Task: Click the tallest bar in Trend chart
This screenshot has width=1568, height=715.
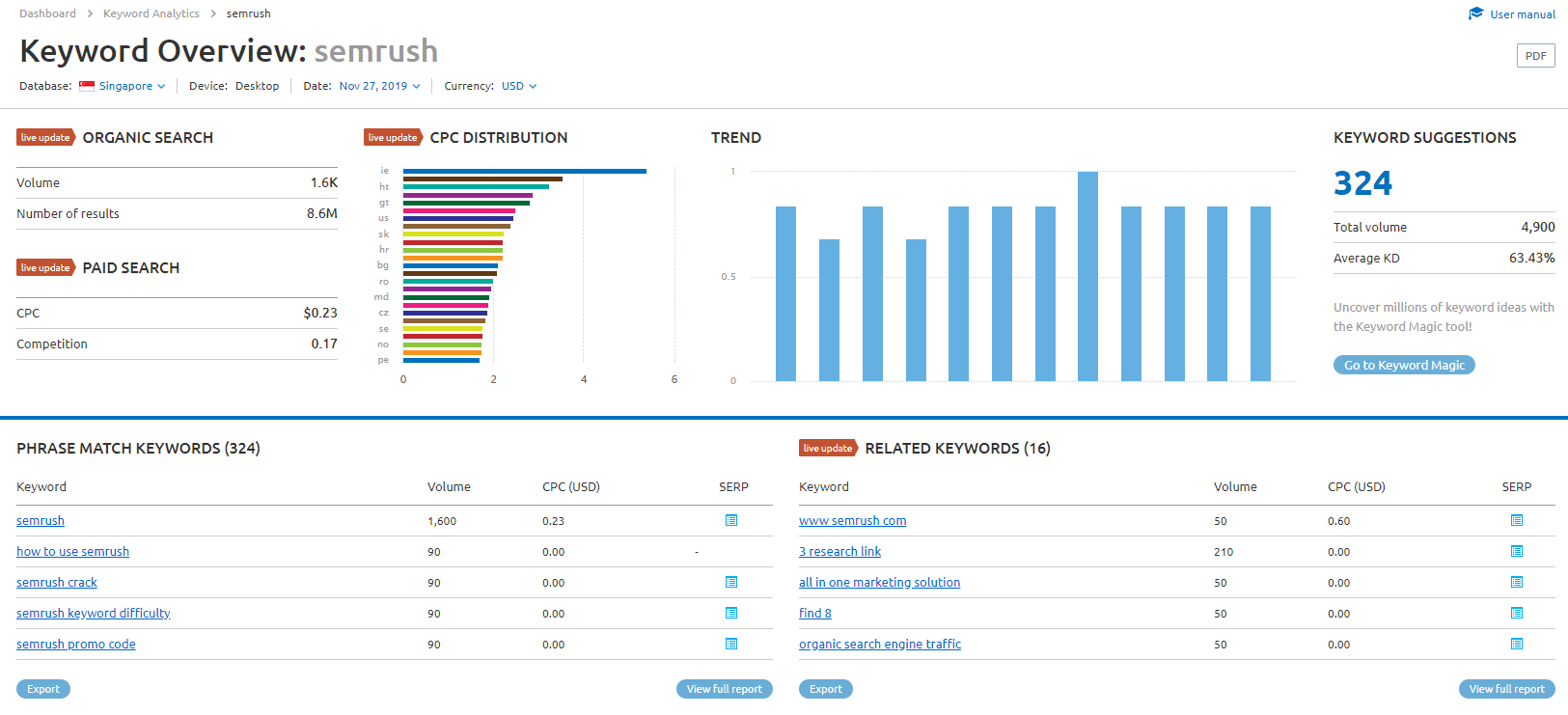Action: tap(1087, 276)
